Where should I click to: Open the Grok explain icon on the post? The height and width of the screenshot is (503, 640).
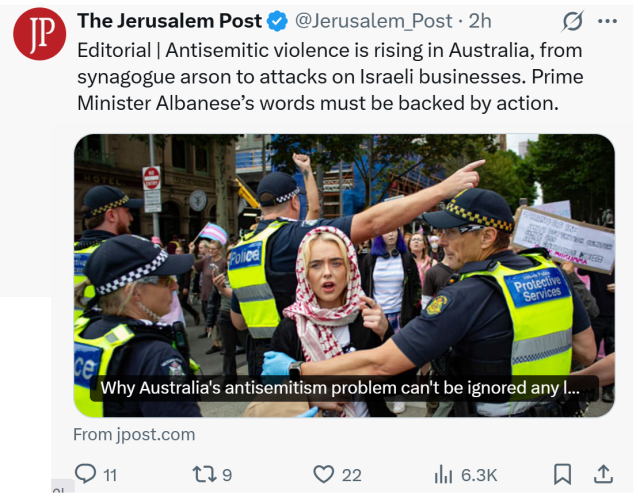(572, 21)
